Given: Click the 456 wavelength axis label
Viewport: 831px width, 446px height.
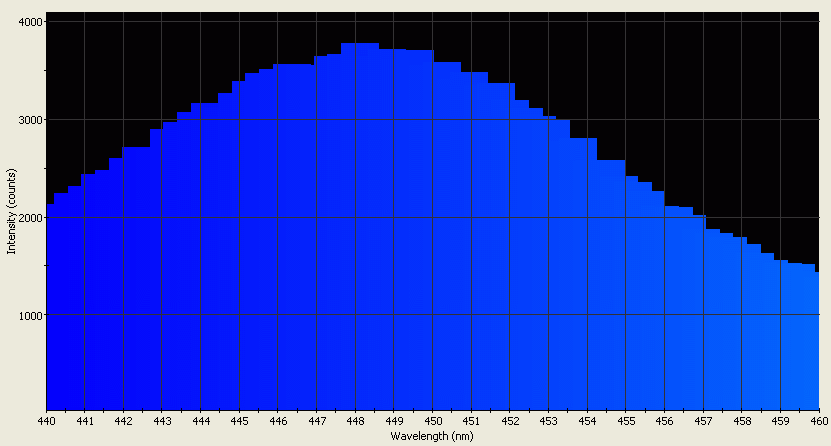Looking at the screenshot, I should tap(665, 421).
